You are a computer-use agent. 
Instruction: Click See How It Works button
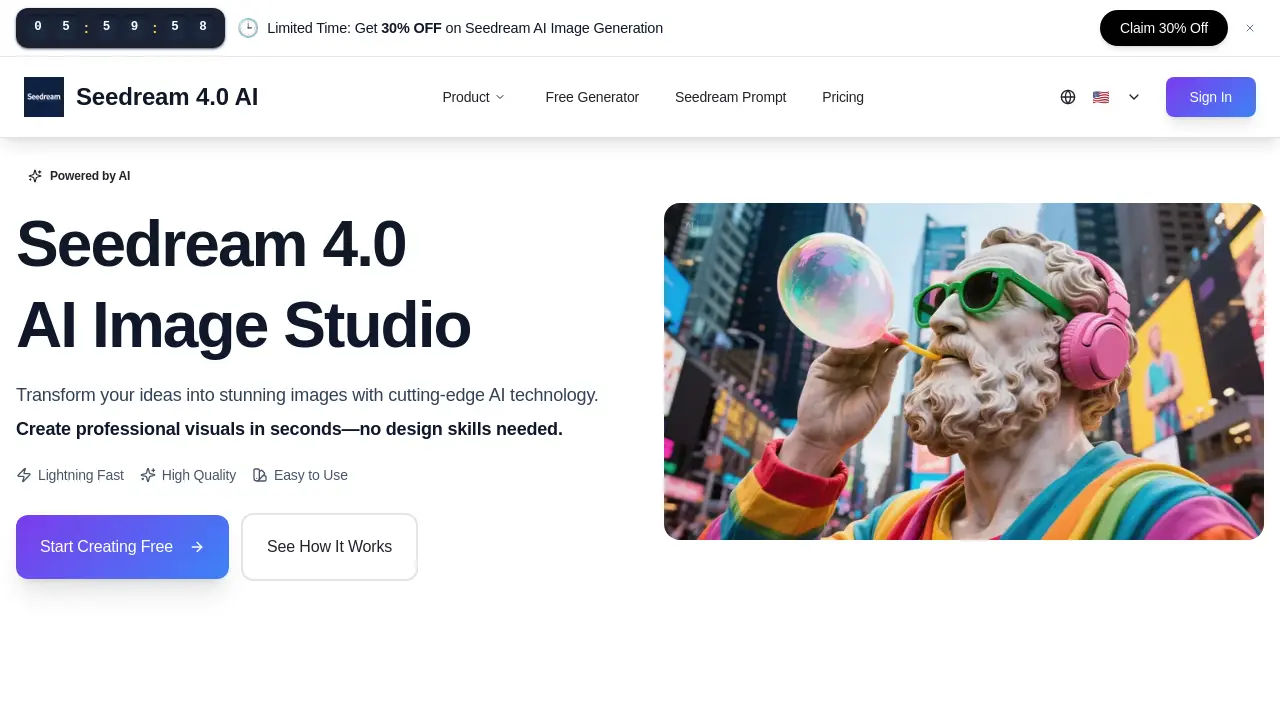click(x=329, y=547)
